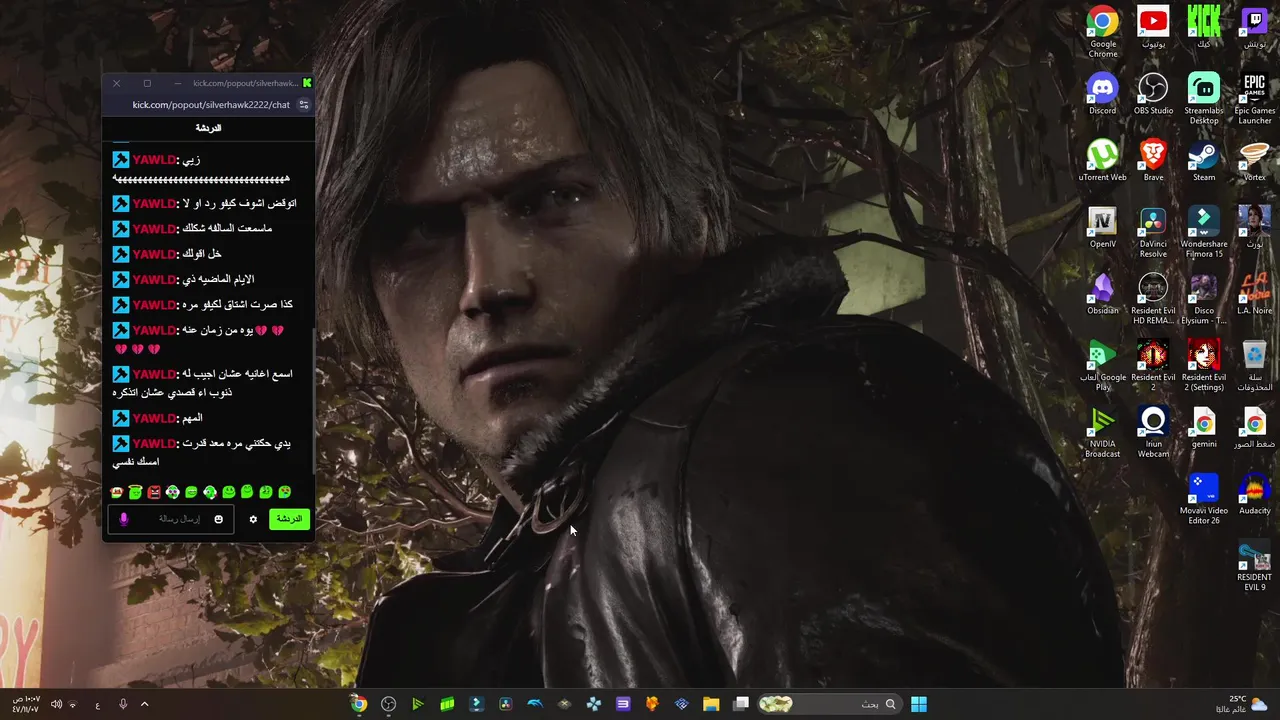Open the Steam desktop shortcut

click(x=1204, y=160)
